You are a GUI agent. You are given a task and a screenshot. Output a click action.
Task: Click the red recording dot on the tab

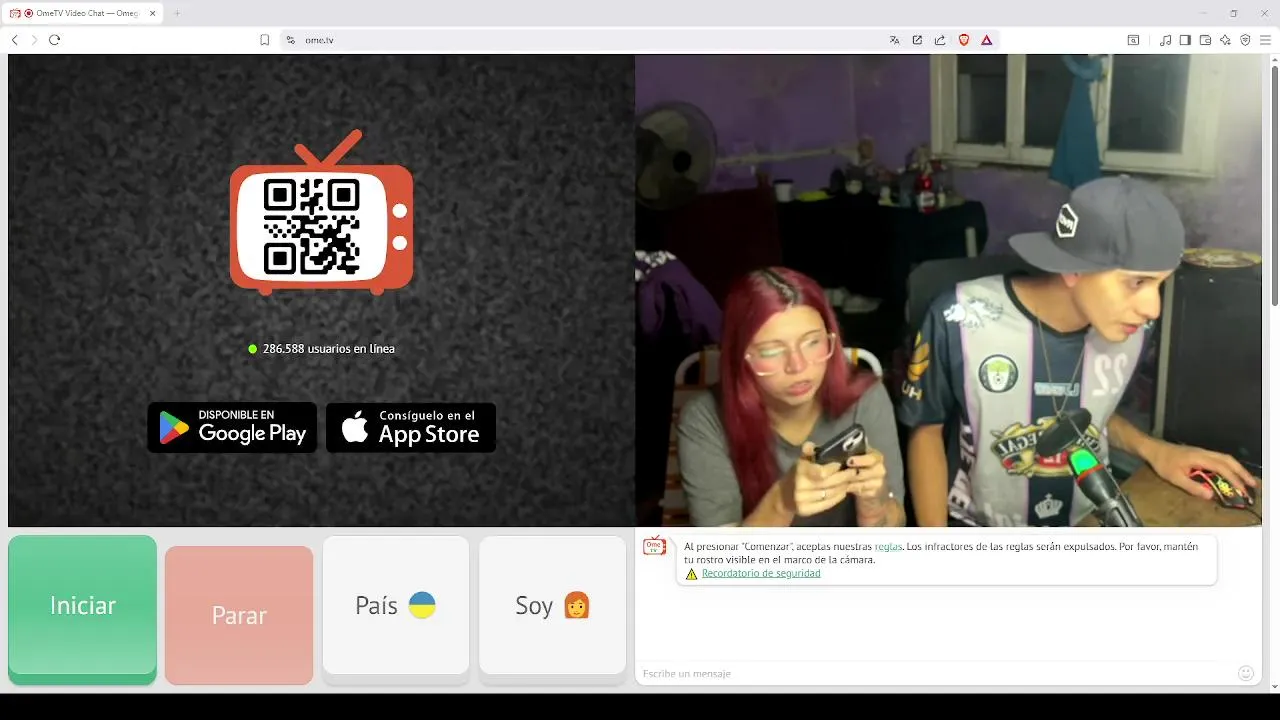pyautogui.click(x=28, y=13)
